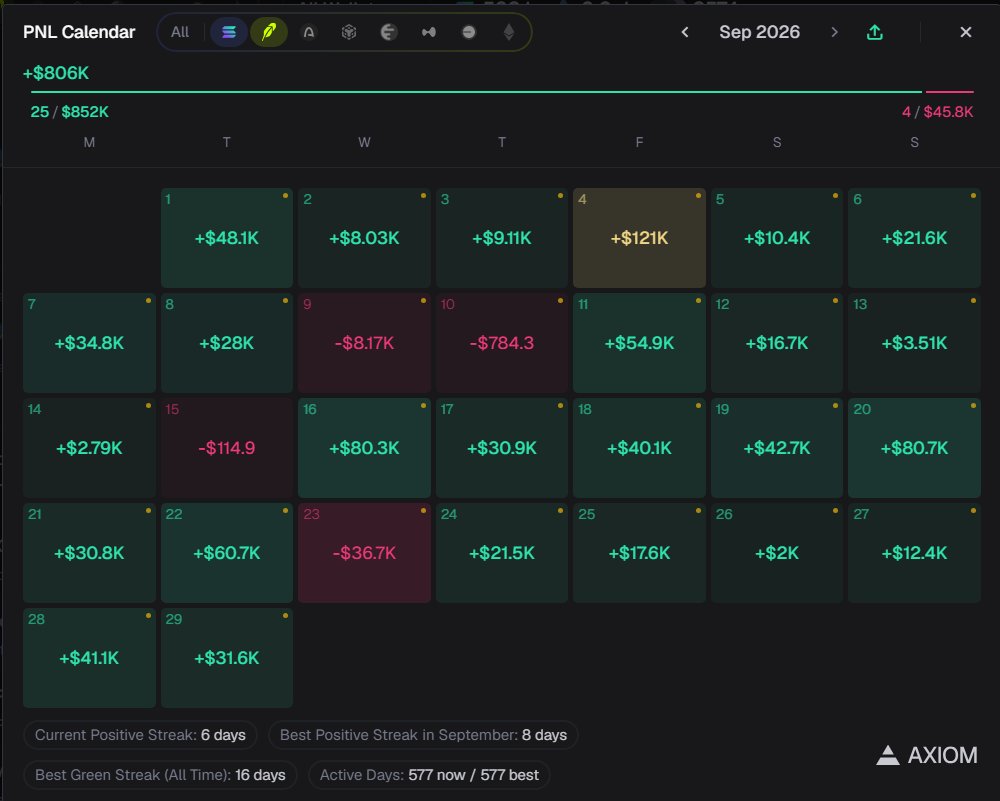Open day 19 cell with +$42.7K
The image size is (1000, 801).
click(777, 448)
